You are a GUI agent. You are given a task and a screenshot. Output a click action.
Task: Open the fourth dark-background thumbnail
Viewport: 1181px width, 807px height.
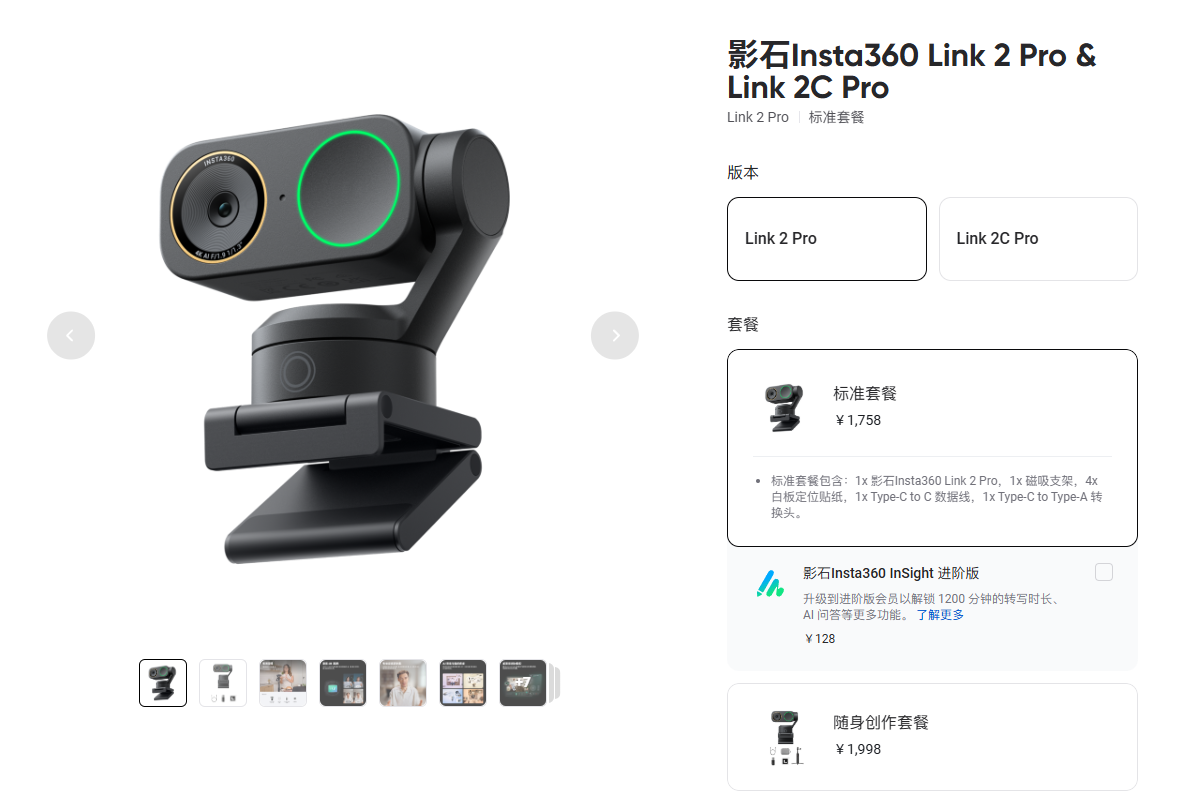point(343,683)
